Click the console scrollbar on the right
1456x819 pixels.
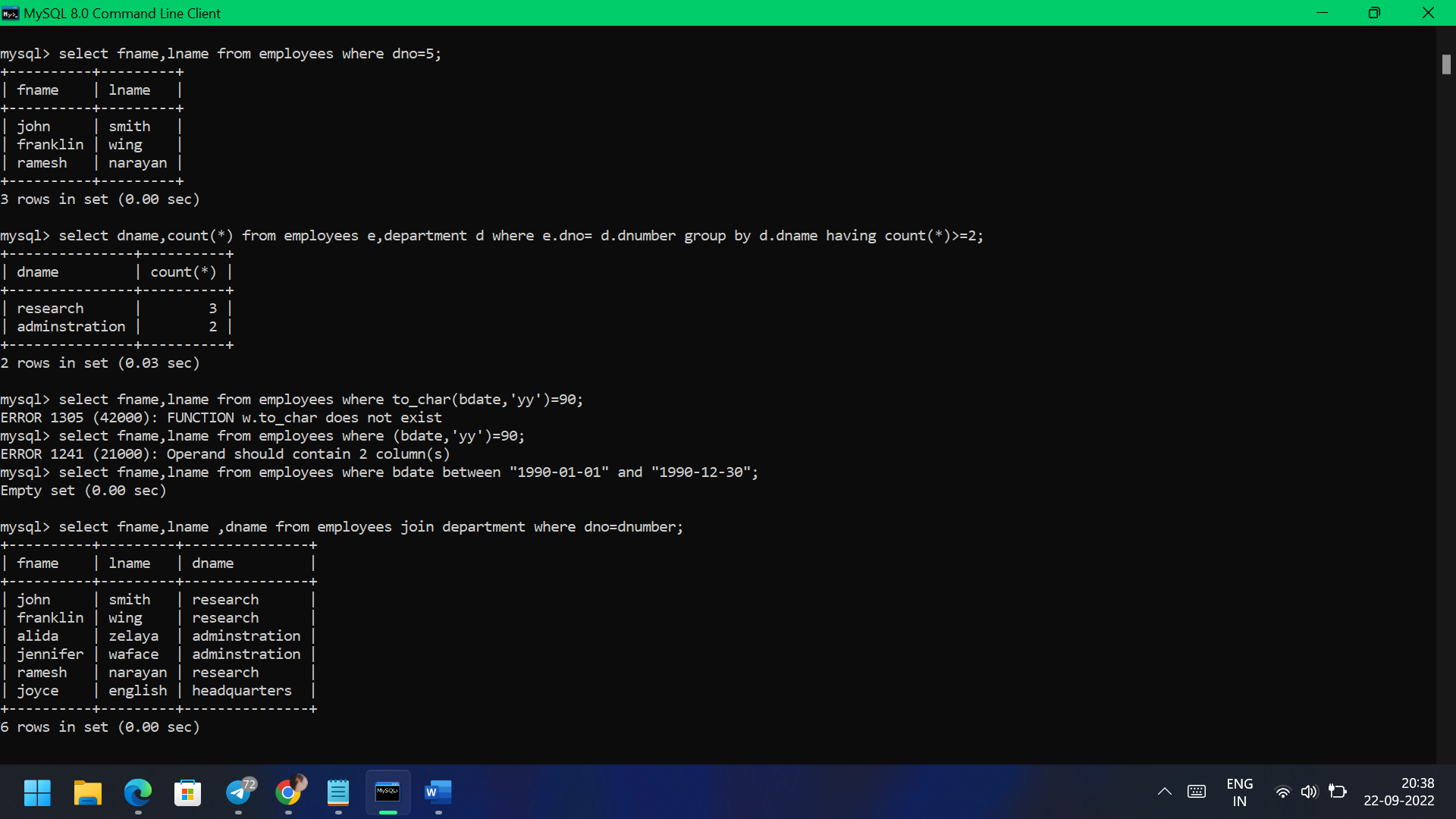pyautogui.click(x=1447, y=64)
